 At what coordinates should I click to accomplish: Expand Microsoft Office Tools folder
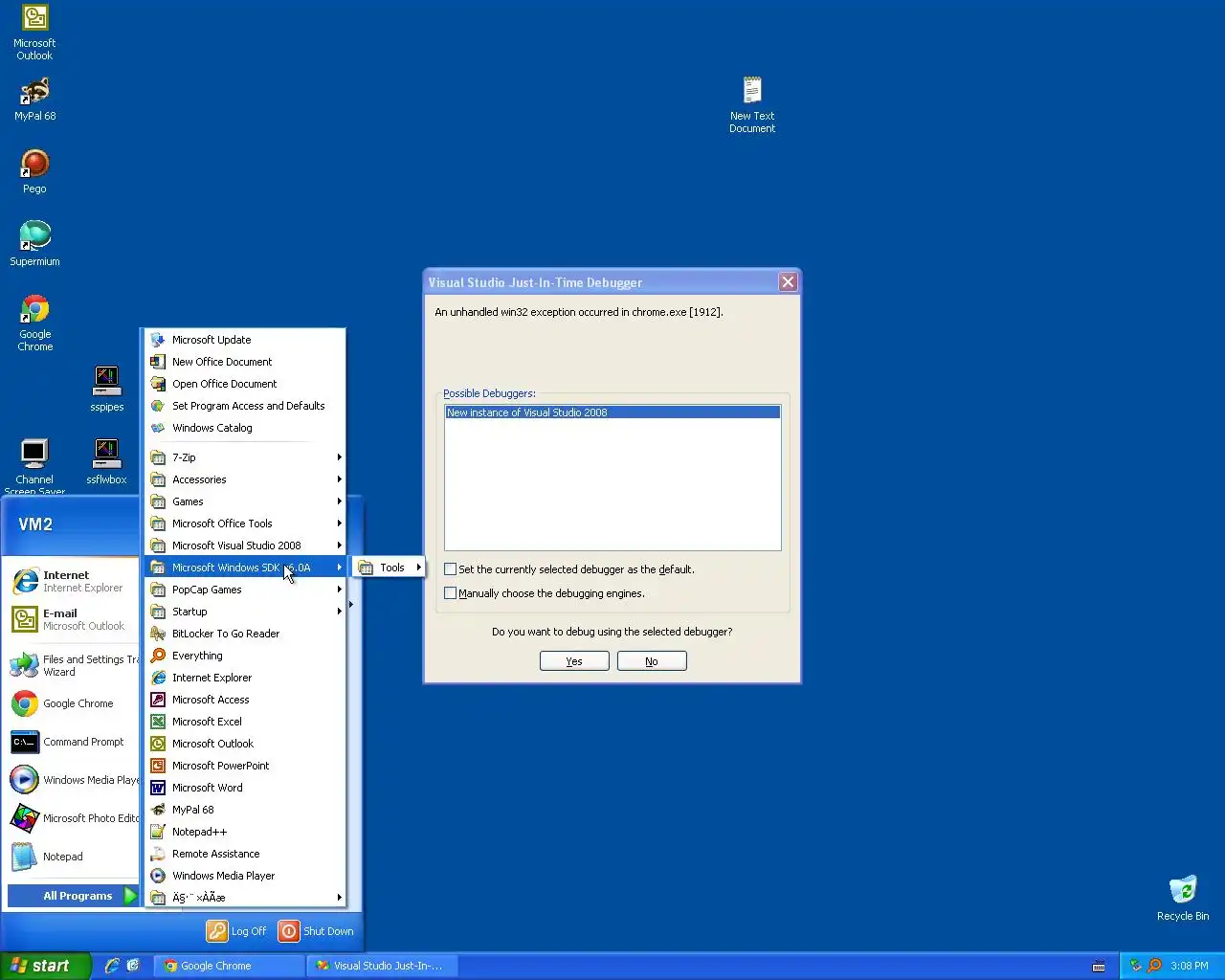pyautogui.click(x=244, y=523)
